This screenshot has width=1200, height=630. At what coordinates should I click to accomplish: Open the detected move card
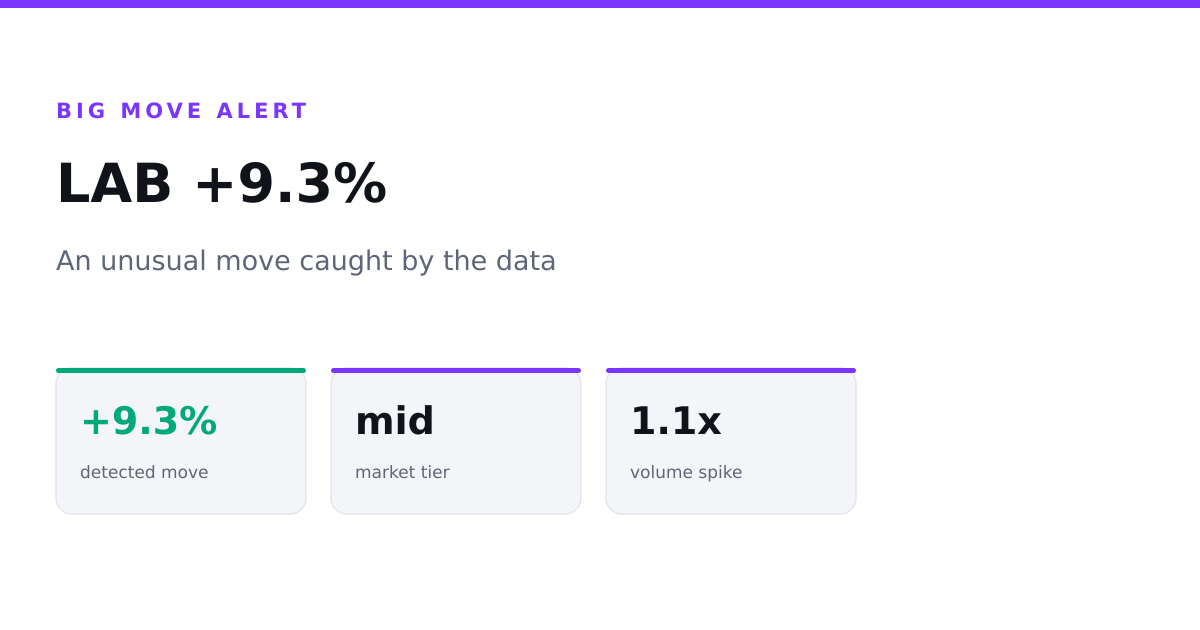[x=181, y=441]
